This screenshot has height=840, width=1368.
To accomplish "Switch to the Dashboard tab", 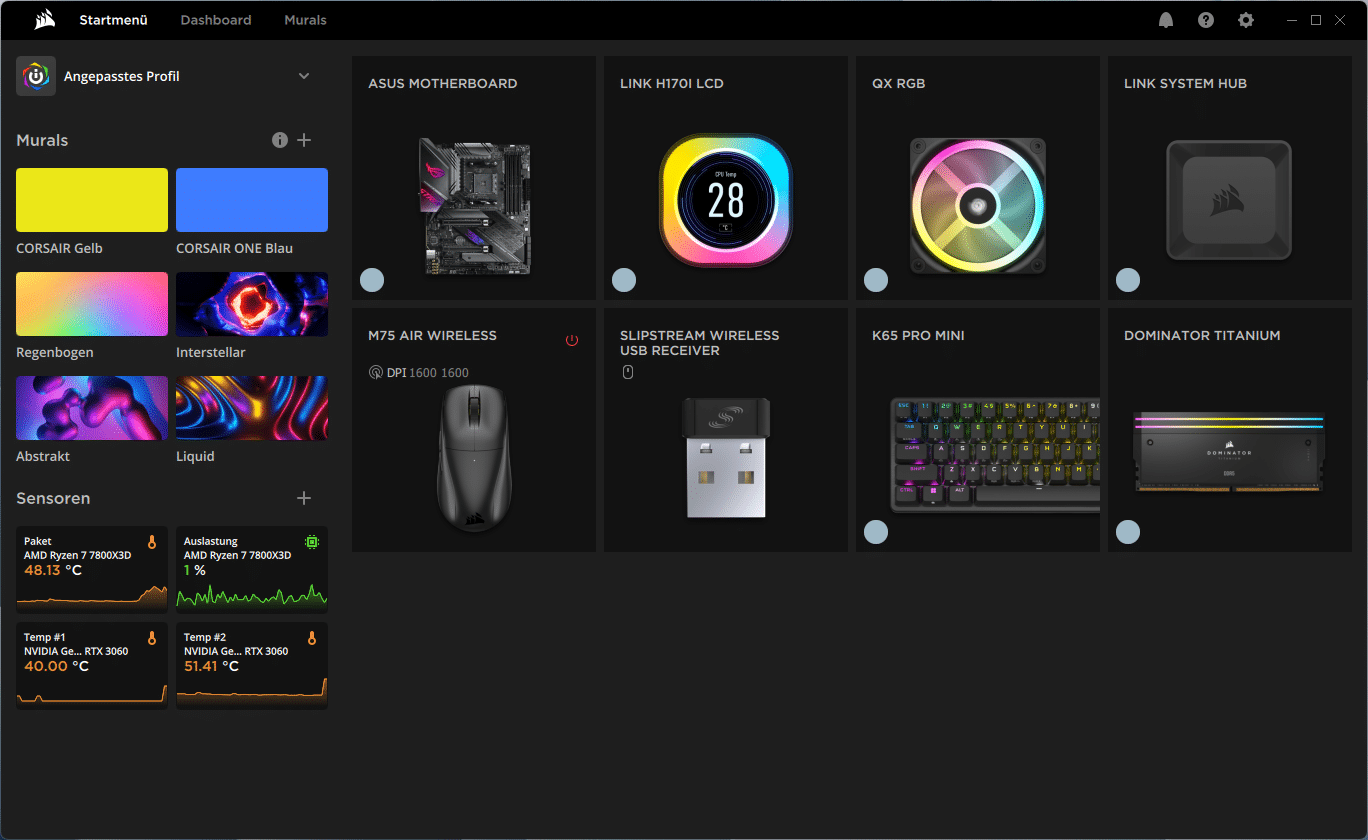I will click(x=216, y=20).
